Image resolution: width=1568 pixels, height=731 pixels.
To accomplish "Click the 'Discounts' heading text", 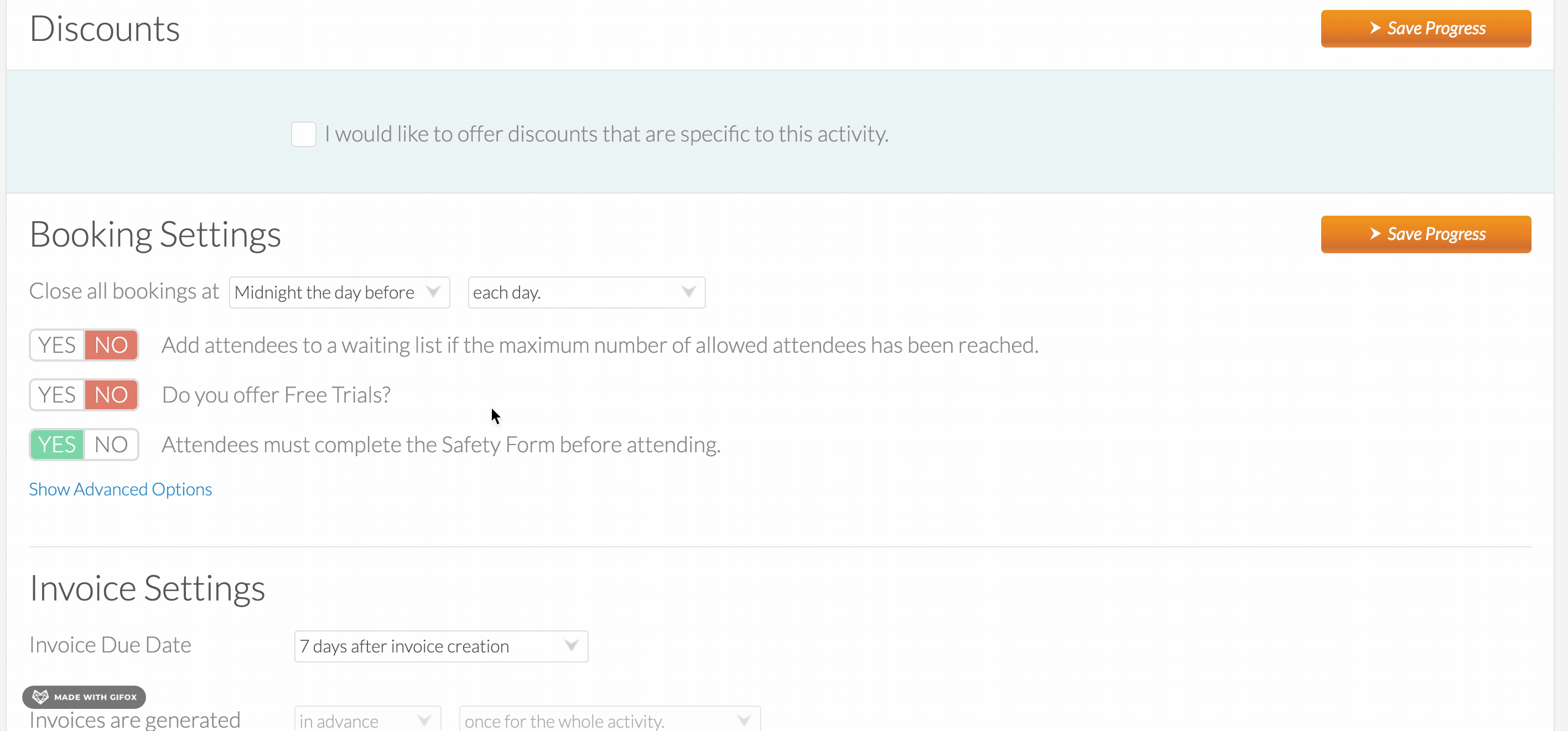I will 105,29.
